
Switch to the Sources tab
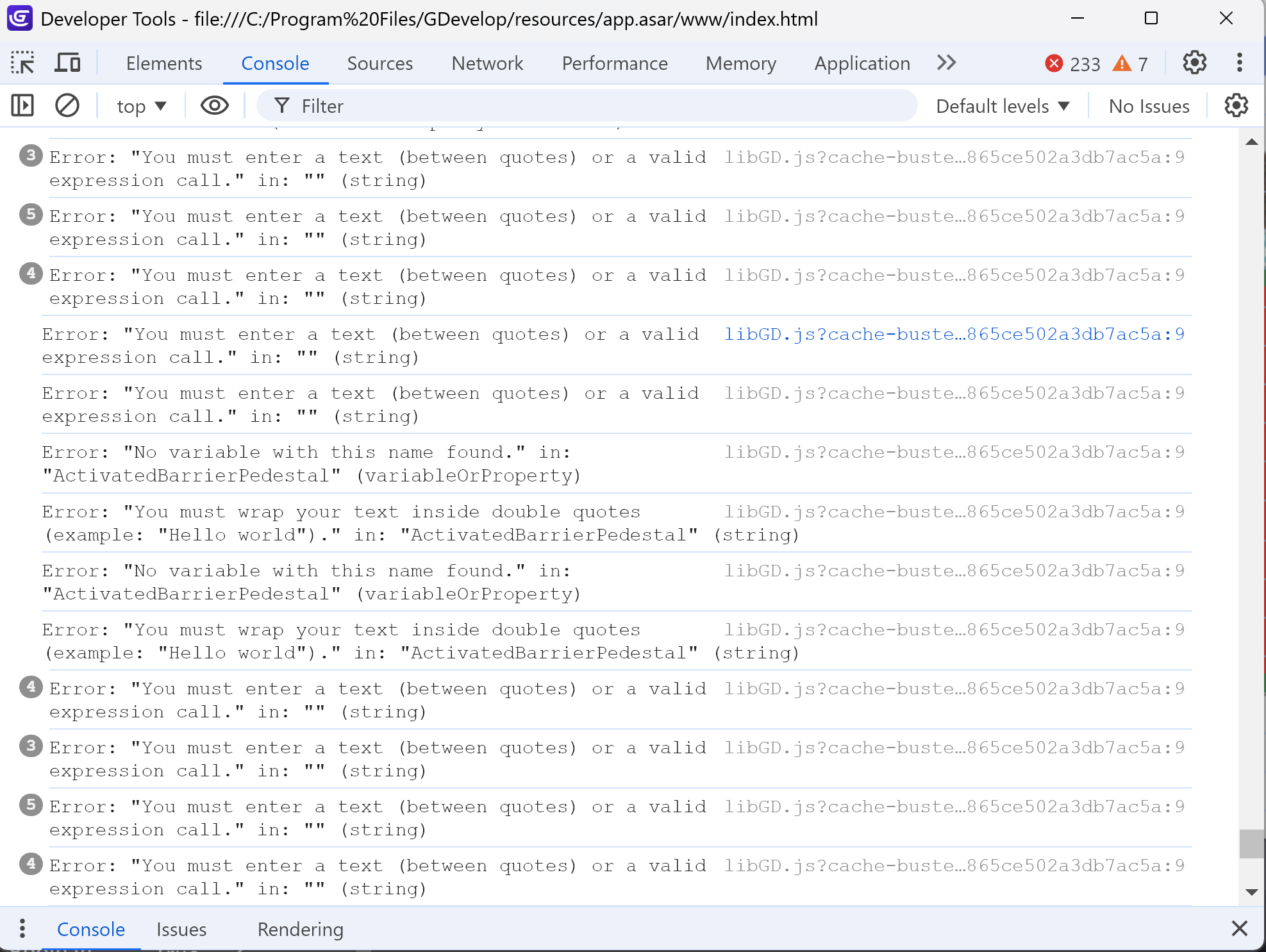pos(379,63)
